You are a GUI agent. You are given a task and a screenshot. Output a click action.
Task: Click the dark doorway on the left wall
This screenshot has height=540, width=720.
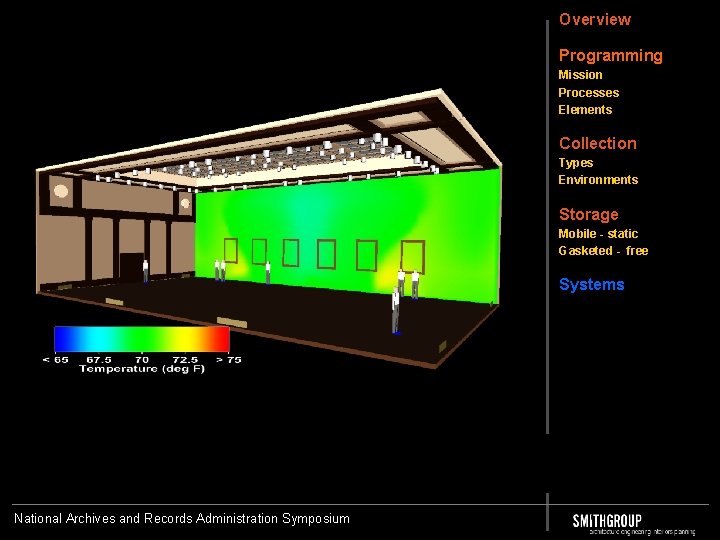point(131,265)
